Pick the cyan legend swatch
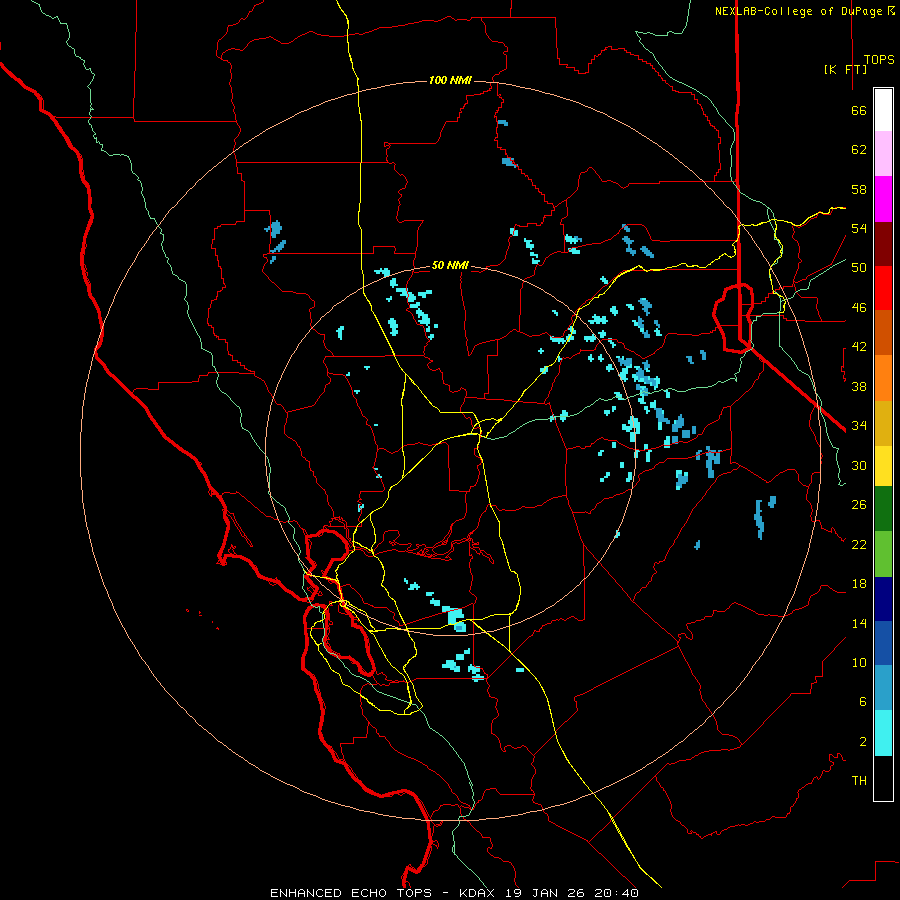Viewport: 900px width, 900px height. pyautogui.click(x=883, y=733)
